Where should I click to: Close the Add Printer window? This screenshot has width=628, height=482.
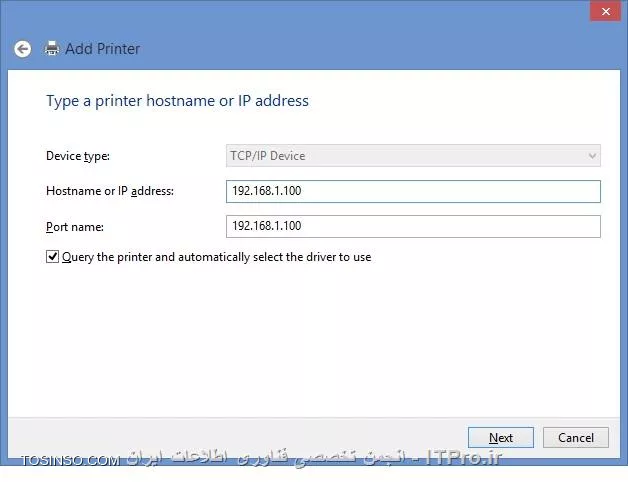point(606,11)
